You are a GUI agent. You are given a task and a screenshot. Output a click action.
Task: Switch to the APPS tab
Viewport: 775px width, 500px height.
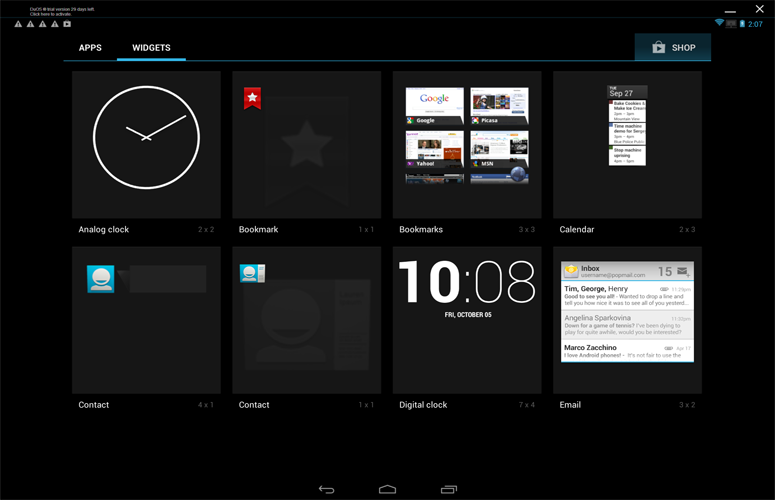click(x=90, y=48)
